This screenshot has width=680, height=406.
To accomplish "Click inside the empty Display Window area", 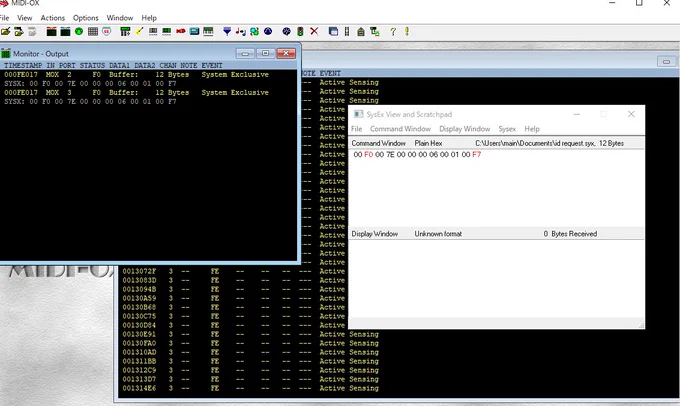I will [496, 278].
